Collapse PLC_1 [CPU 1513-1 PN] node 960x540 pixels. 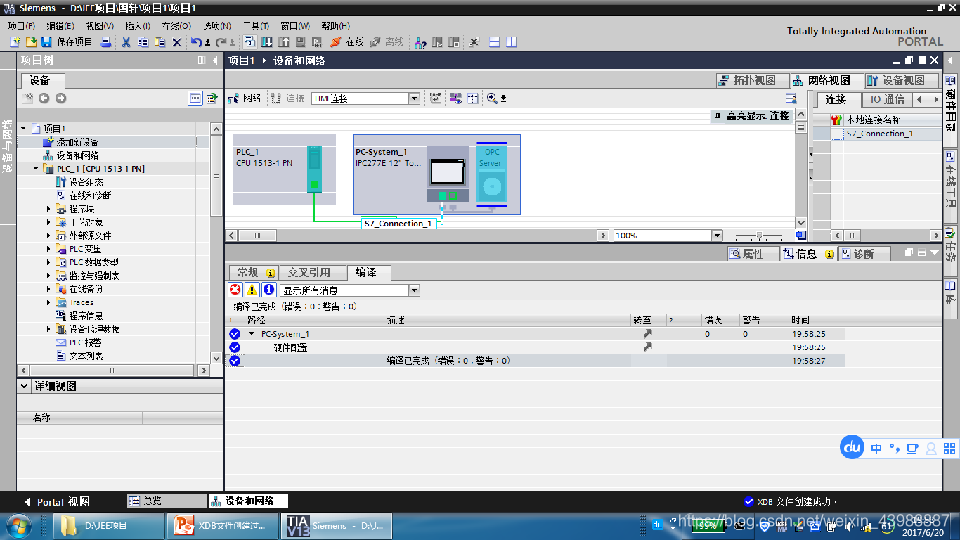pyautogui.click(x=36, y=168)
